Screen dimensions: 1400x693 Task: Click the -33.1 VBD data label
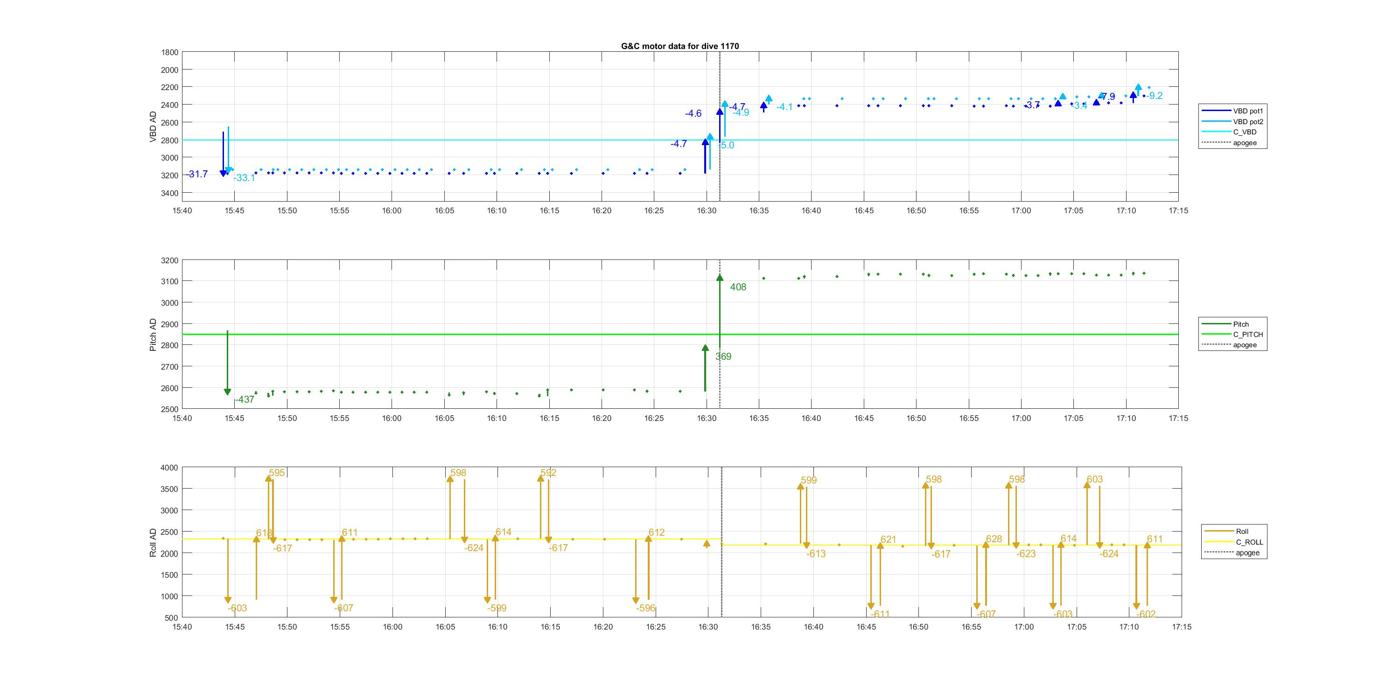(x=244, y=178)
